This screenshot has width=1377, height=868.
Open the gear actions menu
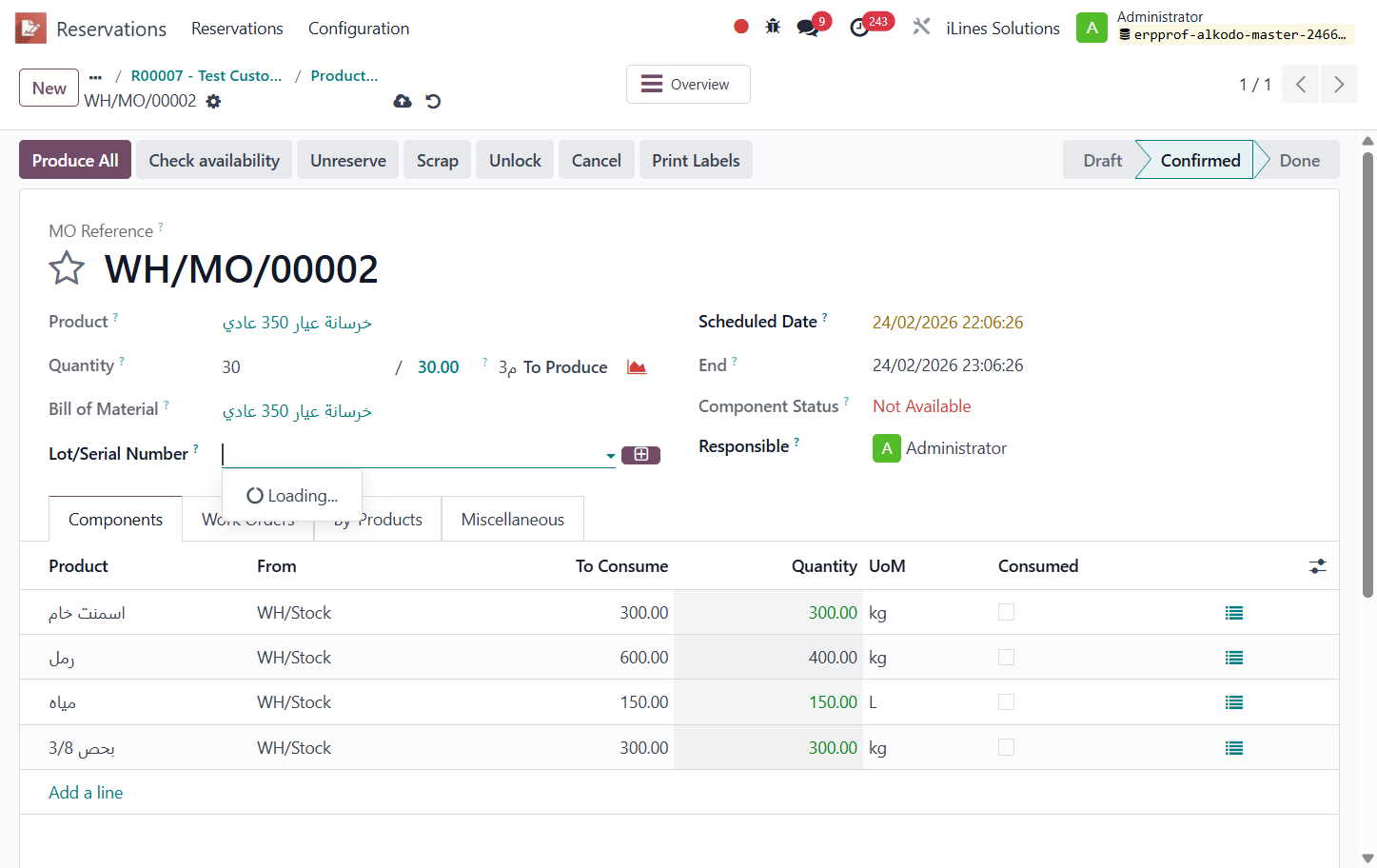pyautogui.click(x=213, y=101)
